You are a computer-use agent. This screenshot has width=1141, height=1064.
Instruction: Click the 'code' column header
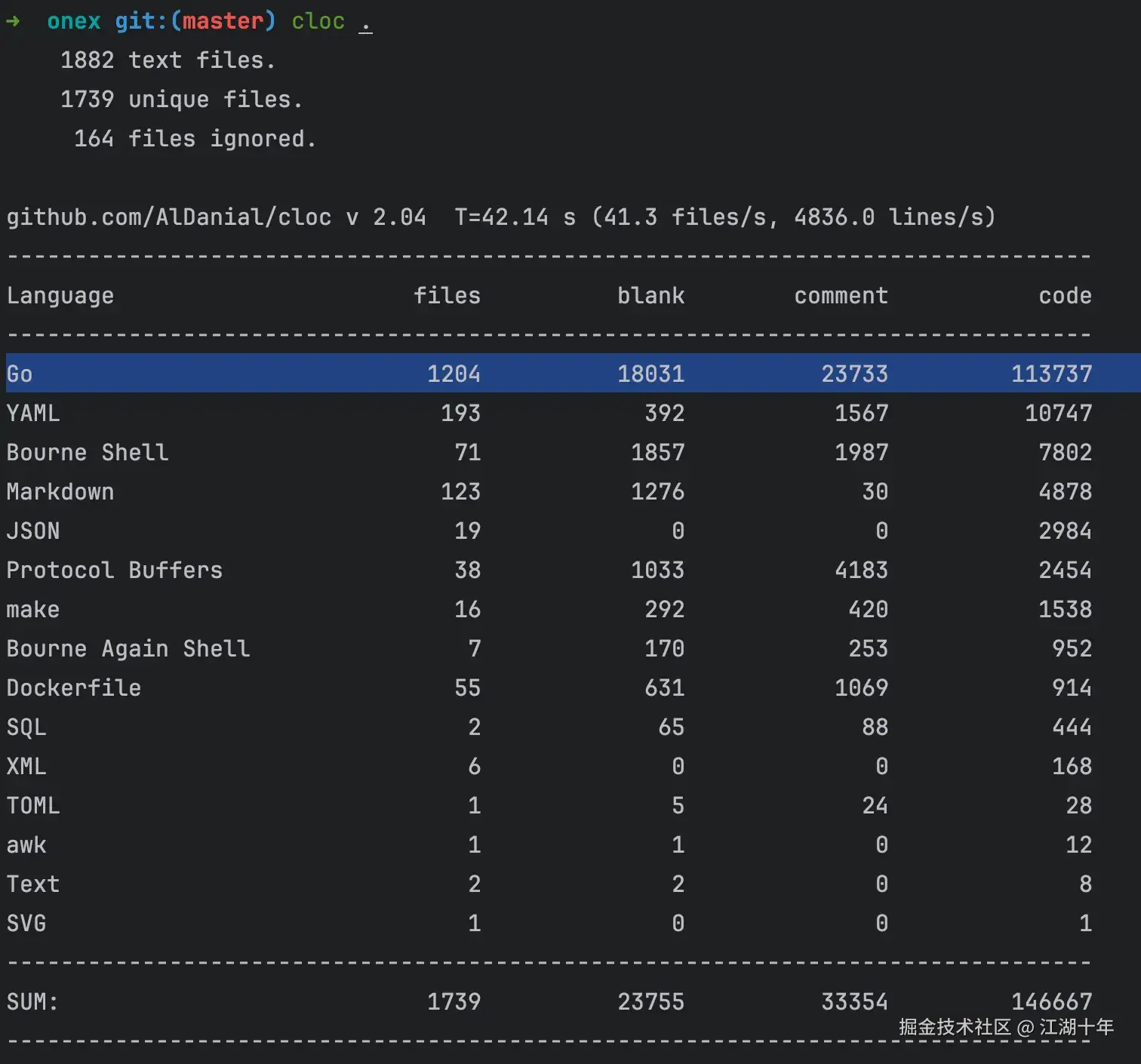pos(1065,296)
